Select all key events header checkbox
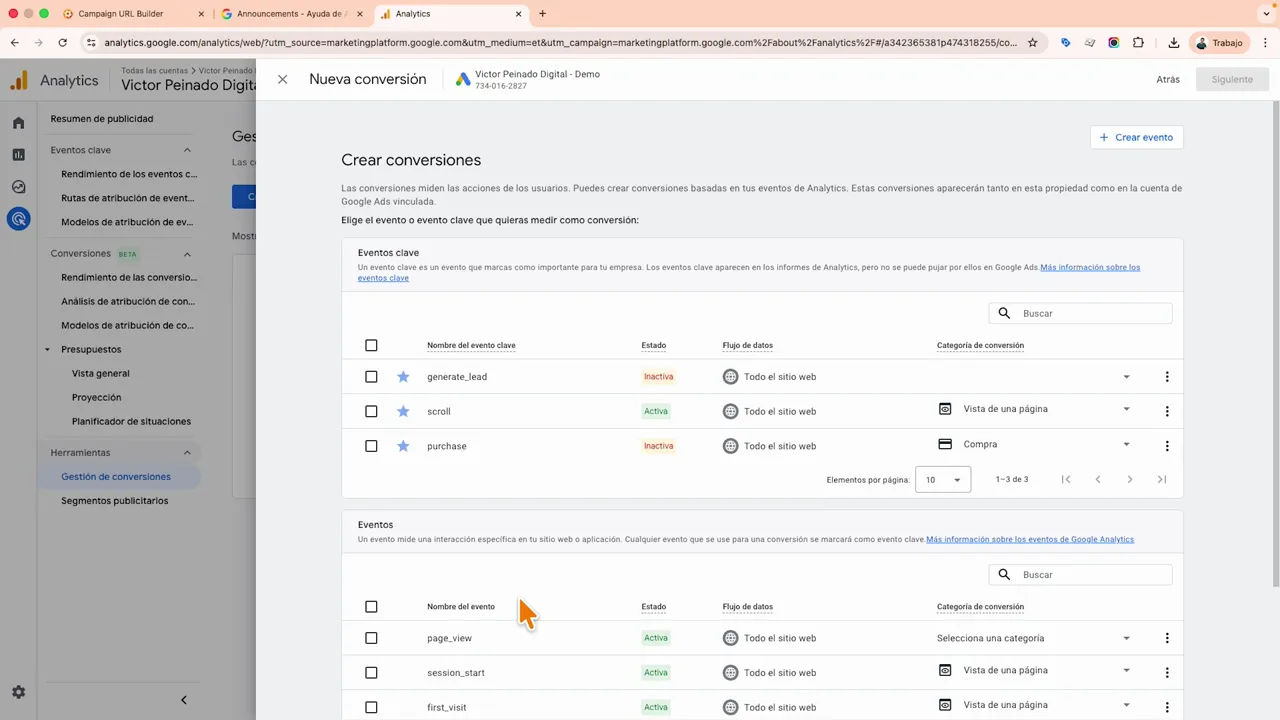The width and height of the screenshot is (1280, 720). (x=371, y=345)
